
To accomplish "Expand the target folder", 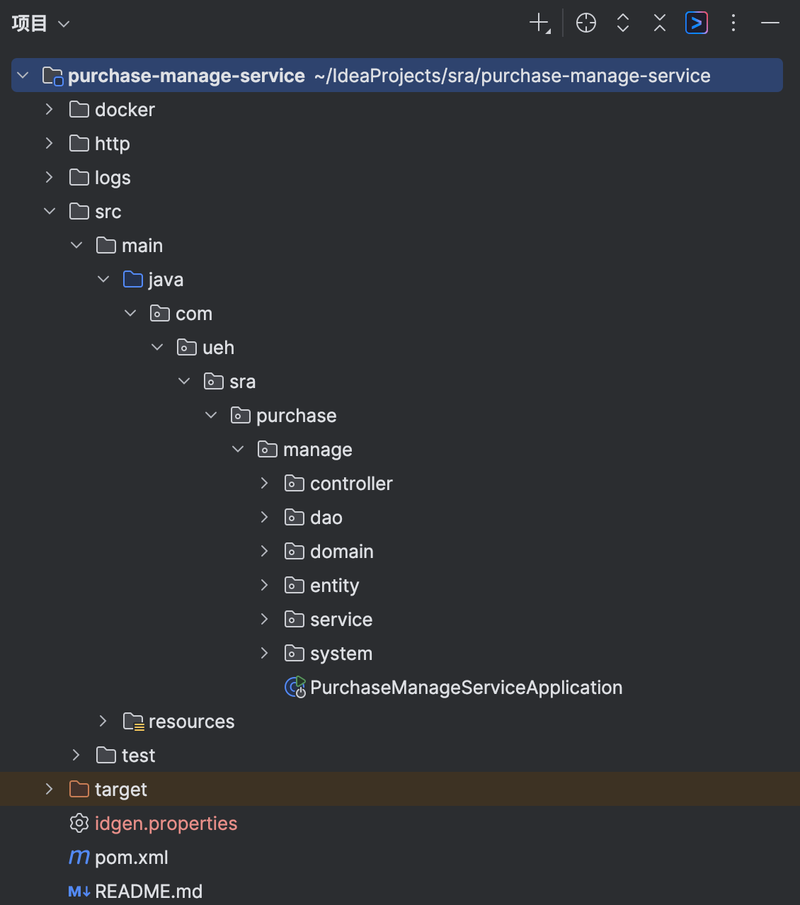I will 49,789.
